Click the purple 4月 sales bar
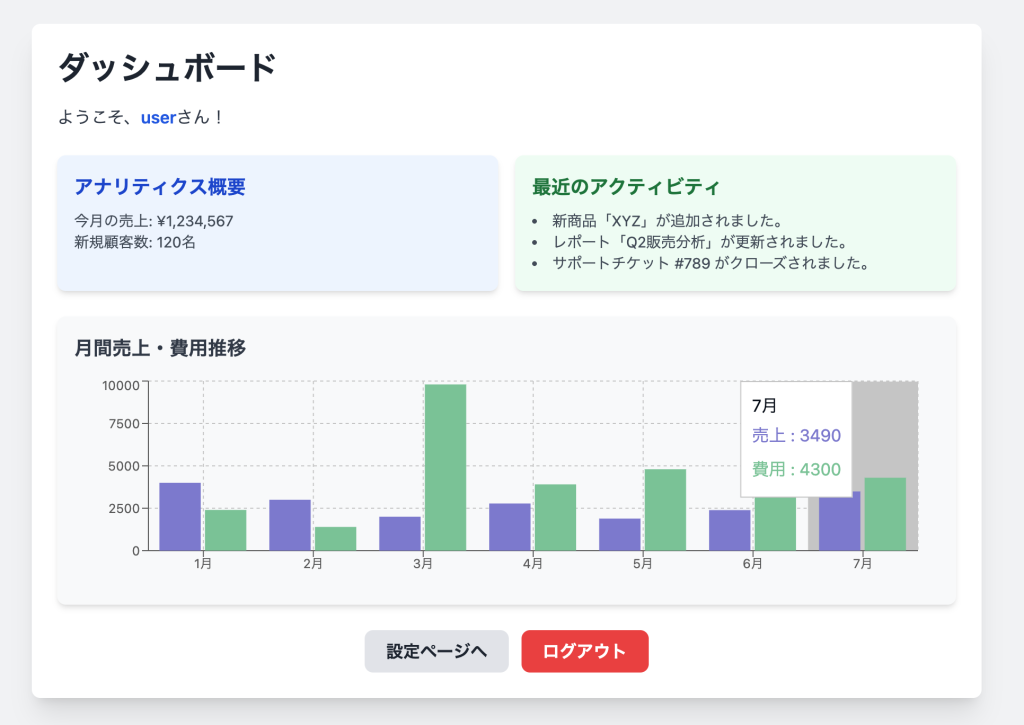 (510, 527)
